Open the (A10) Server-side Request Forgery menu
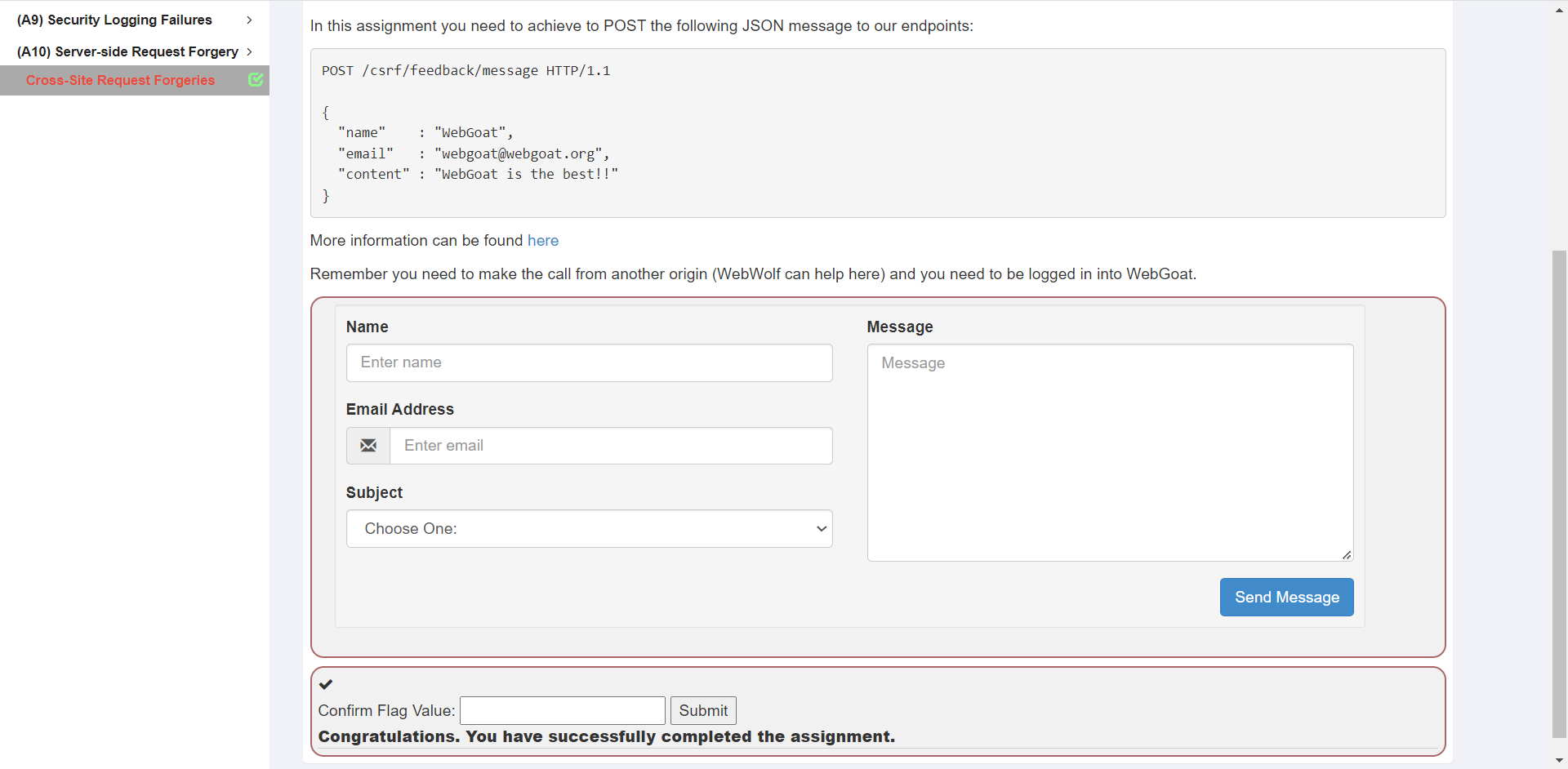Image resolution: width=1568 pixels, height=769 pixels. 127,51
